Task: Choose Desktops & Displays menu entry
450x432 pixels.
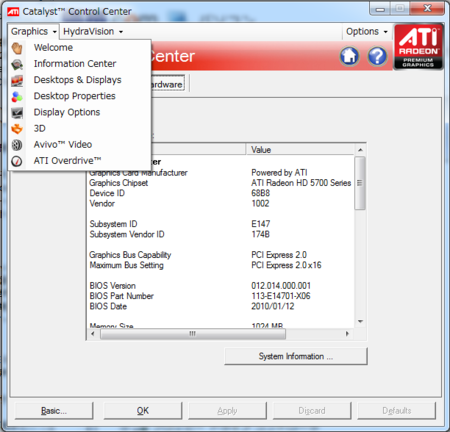Action: pyautogui.click(x=80, y=80)
